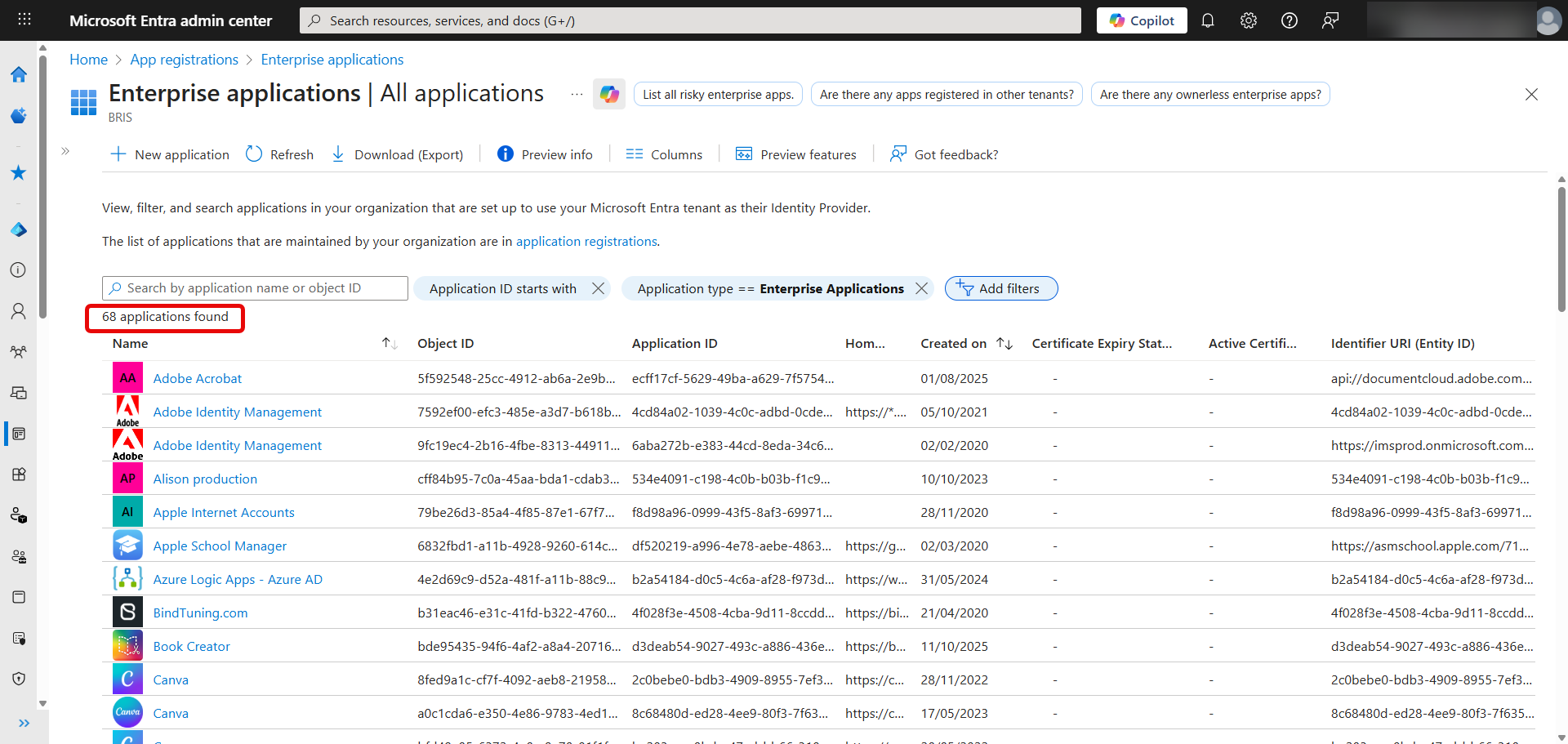Viewport: 1568px width, 744px height.
Task: Click the Favorites star icon in the sidebar
Action: coord(18,172)
